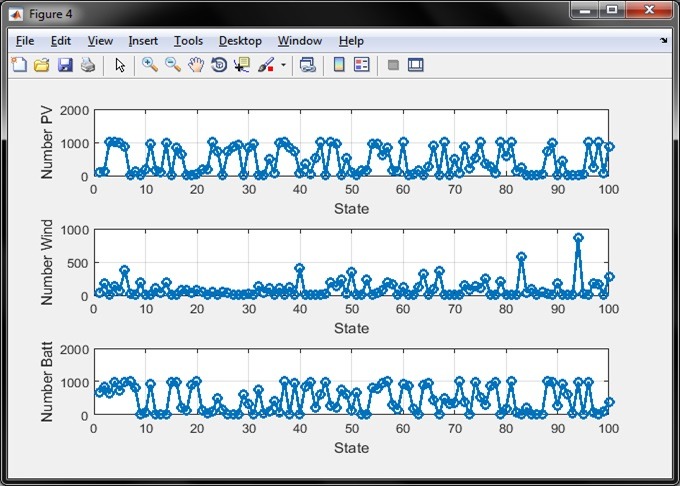Toggle the Edit Plot arrow tool
This screenshot has width=680, height=486.
point(120,65)
